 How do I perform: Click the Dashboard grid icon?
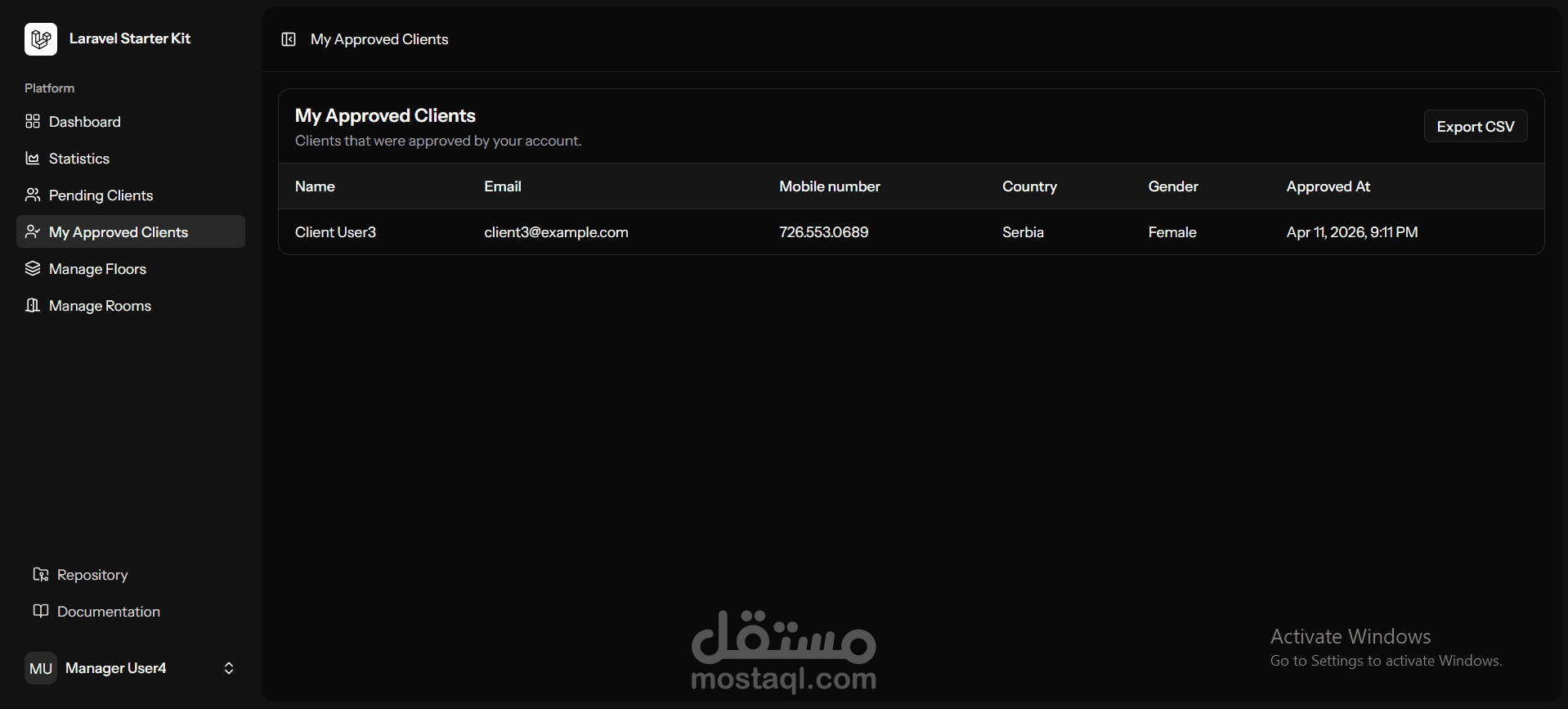click(x=33, y=121)
